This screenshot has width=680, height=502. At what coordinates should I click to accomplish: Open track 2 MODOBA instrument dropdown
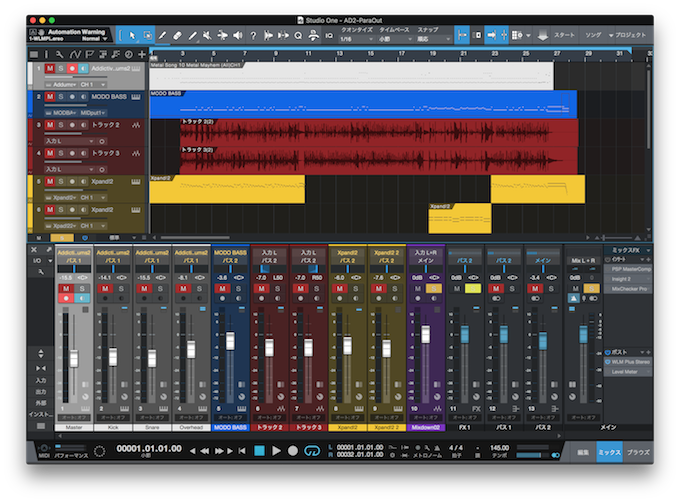(61, 113)
